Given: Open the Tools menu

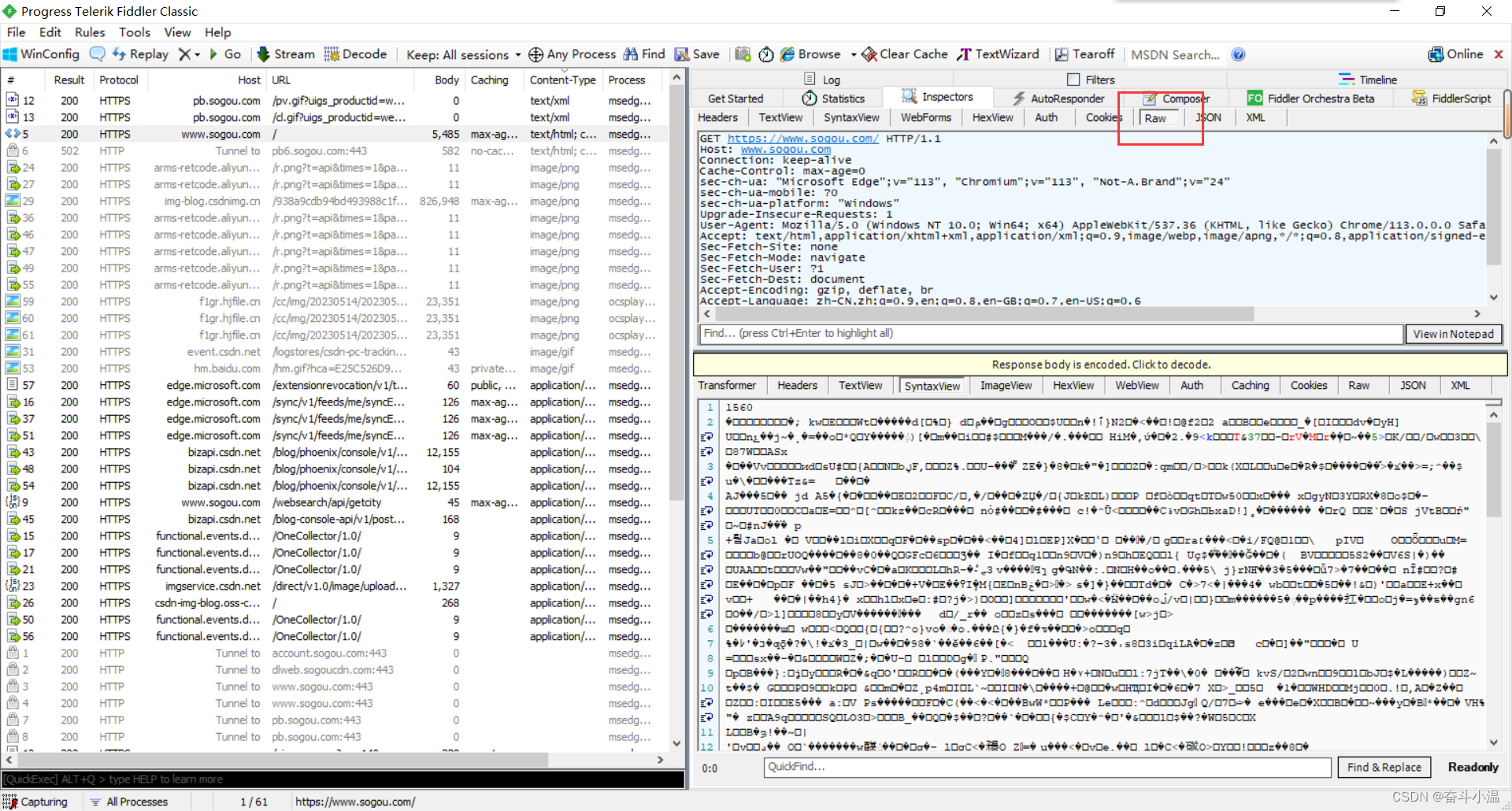Looking at the screenshot, I should [135, 32].
